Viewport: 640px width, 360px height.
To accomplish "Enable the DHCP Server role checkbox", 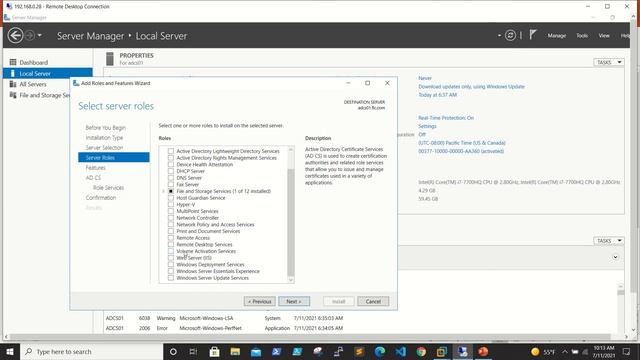I will (x=171, y=171).
